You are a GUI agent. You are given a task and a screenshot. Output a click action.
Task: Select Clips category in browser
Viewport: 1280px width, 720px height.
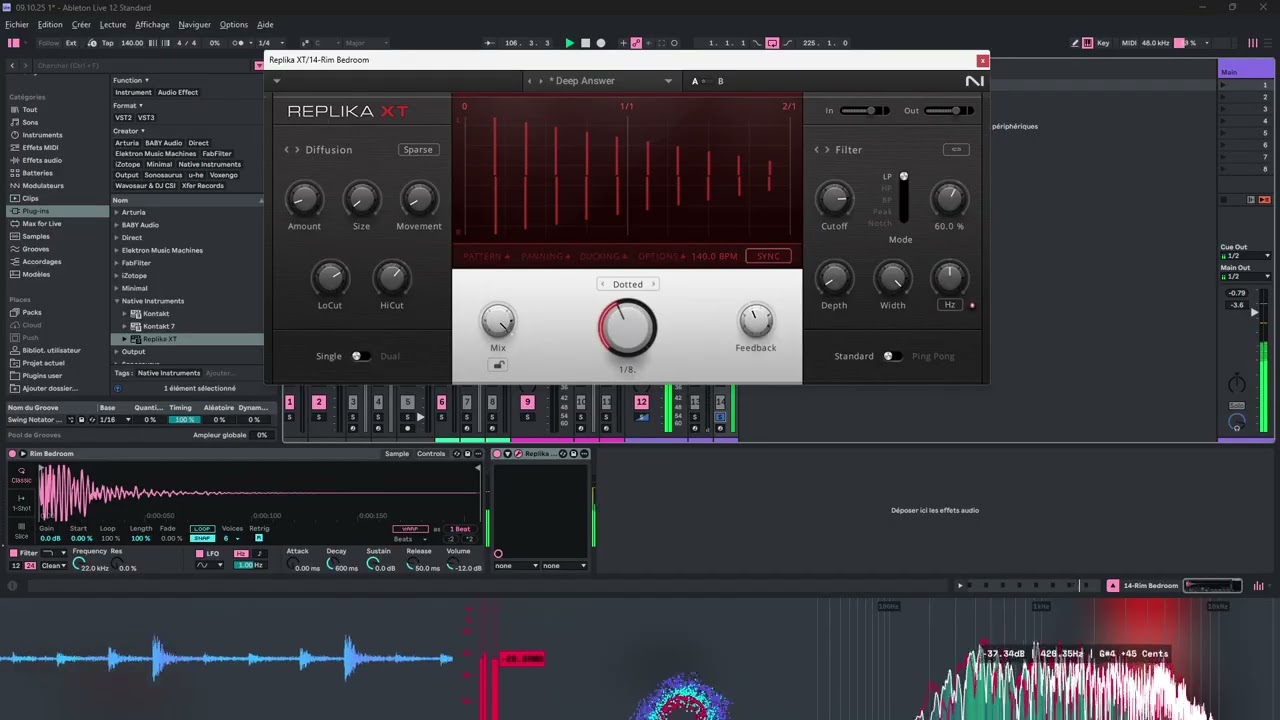[x=30, y=198]
